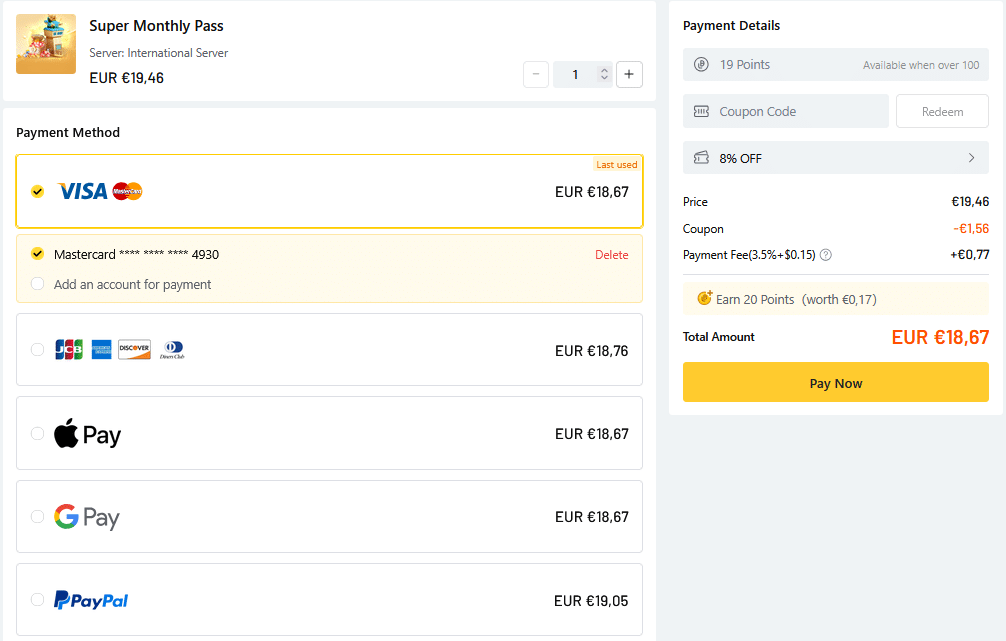Delete the saved Mastercard 4930
The height and width of the screenshot is (641, 1006).
pos(611,255)
